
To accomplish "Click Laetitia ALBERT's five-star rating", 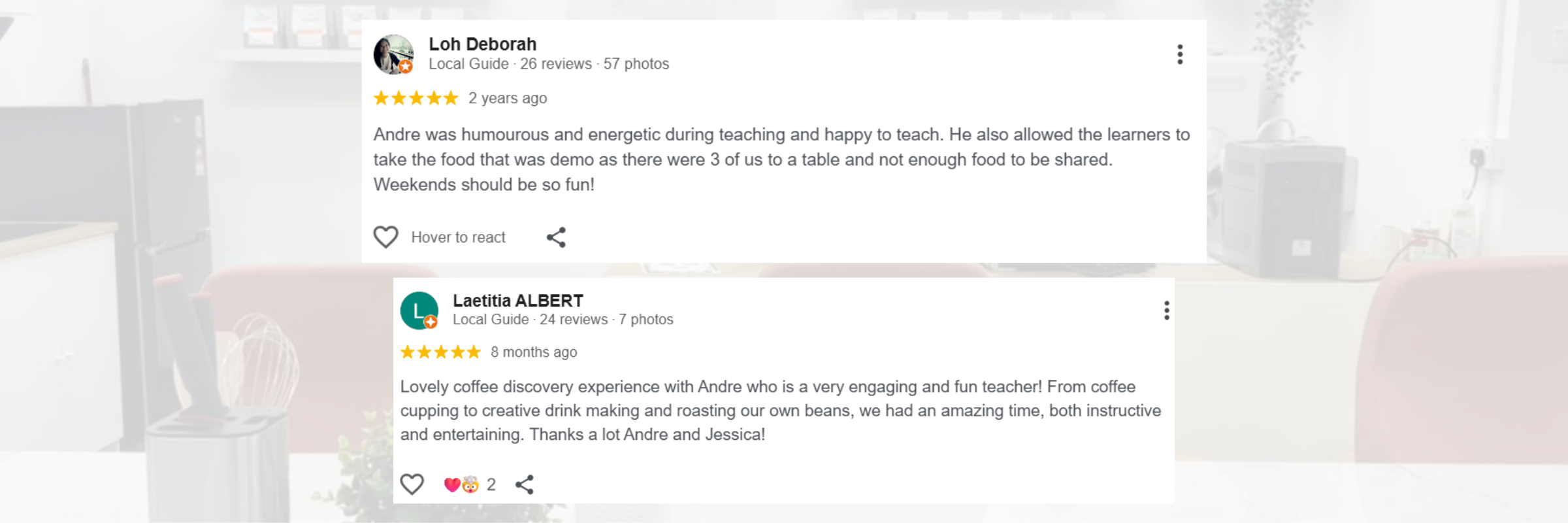I will coord(440,352).
